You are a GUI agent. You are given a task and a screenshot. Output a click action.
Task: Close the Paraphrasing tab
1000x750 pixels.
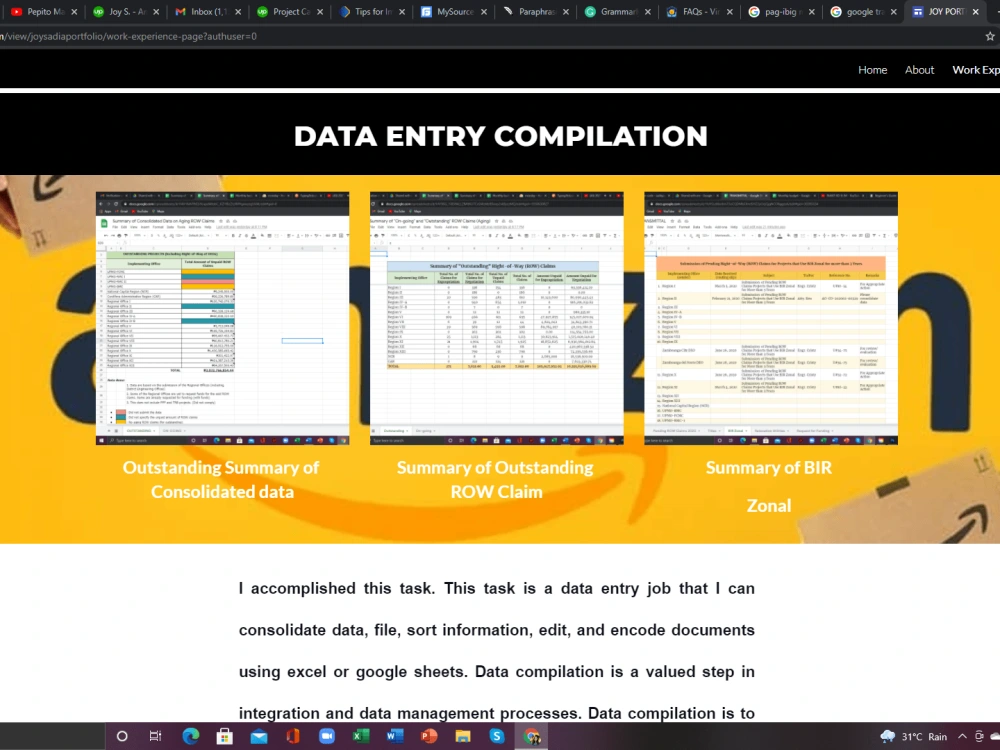[x=566, y=11]
